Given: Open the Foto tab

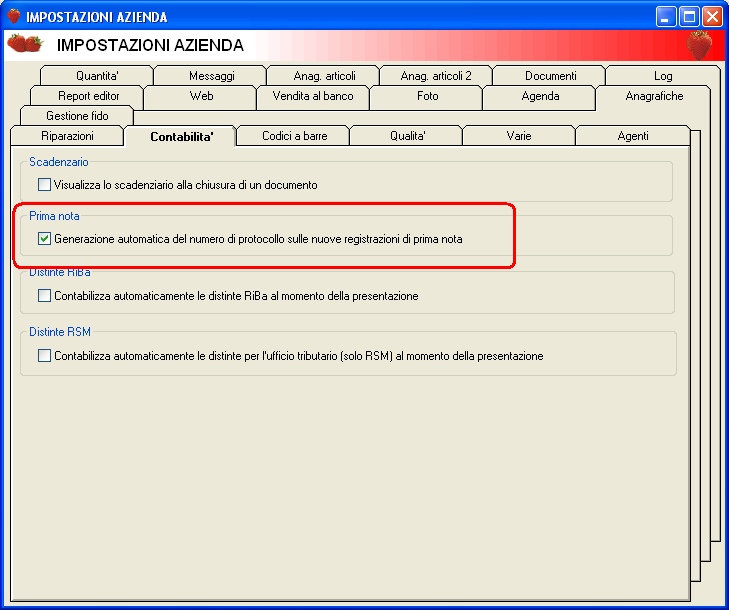Looking at the screenshot, I should pos(427,96).
